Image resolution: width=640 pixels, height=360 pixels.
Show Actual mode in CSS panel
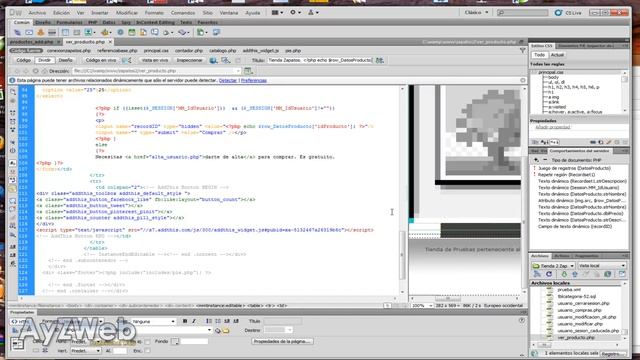557,55
